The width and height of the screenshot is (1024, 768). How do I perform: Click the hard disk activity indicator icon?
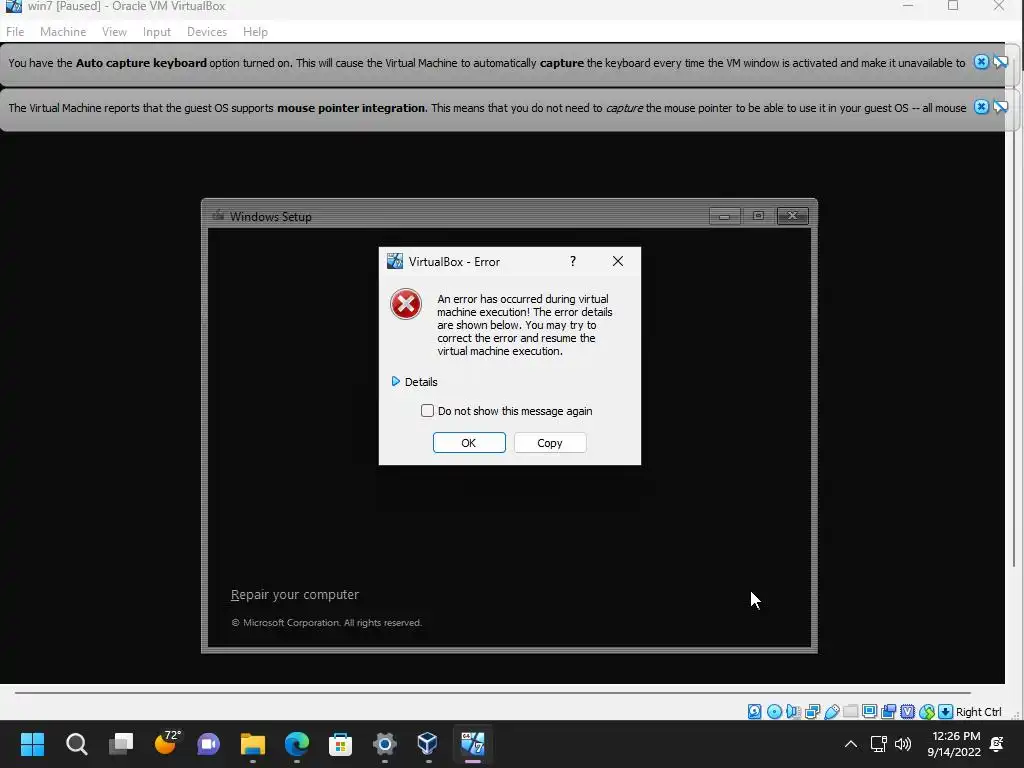click(754, 712)
